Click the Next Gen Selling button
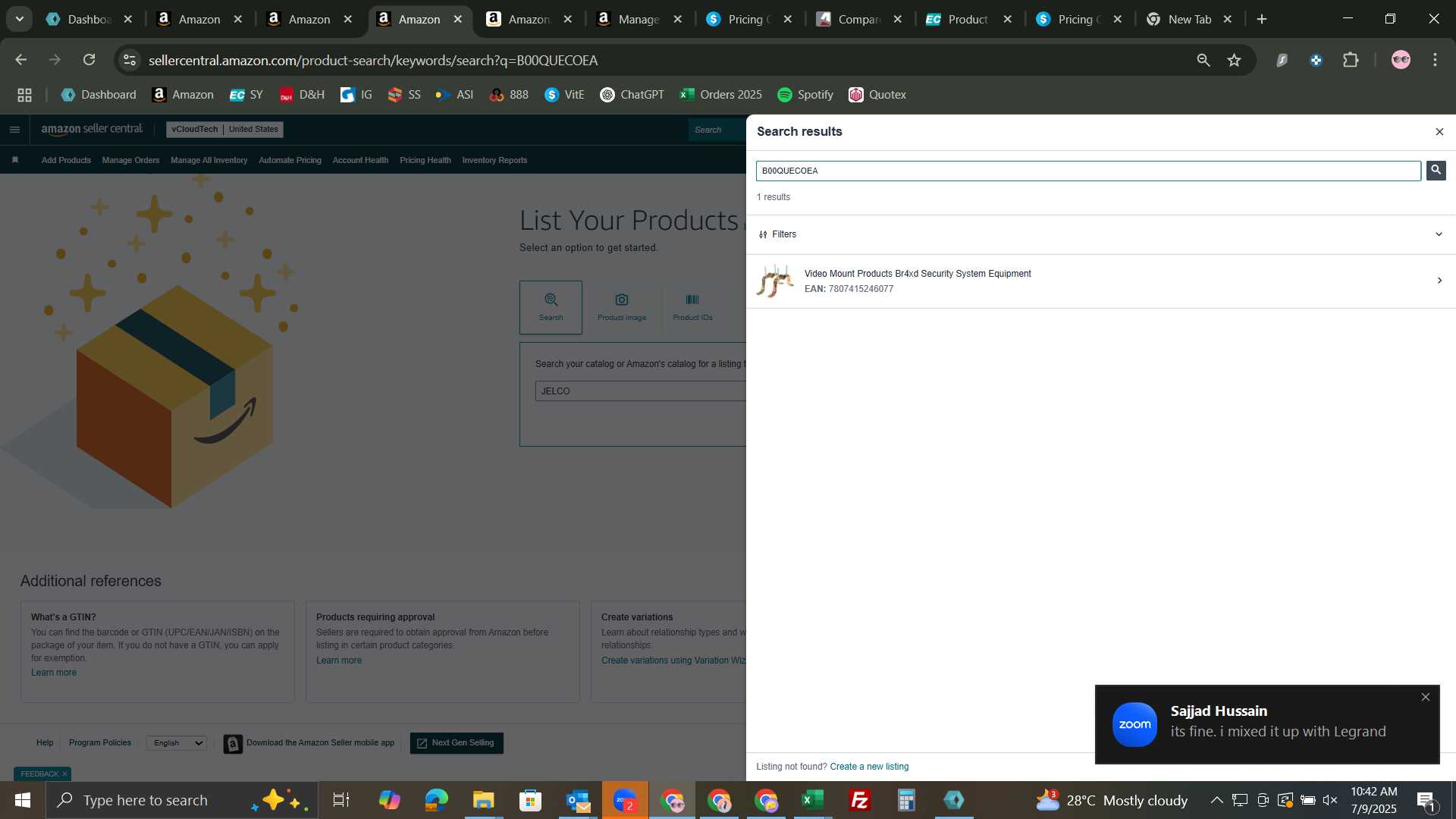Image resolution: width=1456 pixels, height=819 pixels. tap(457, 743)
